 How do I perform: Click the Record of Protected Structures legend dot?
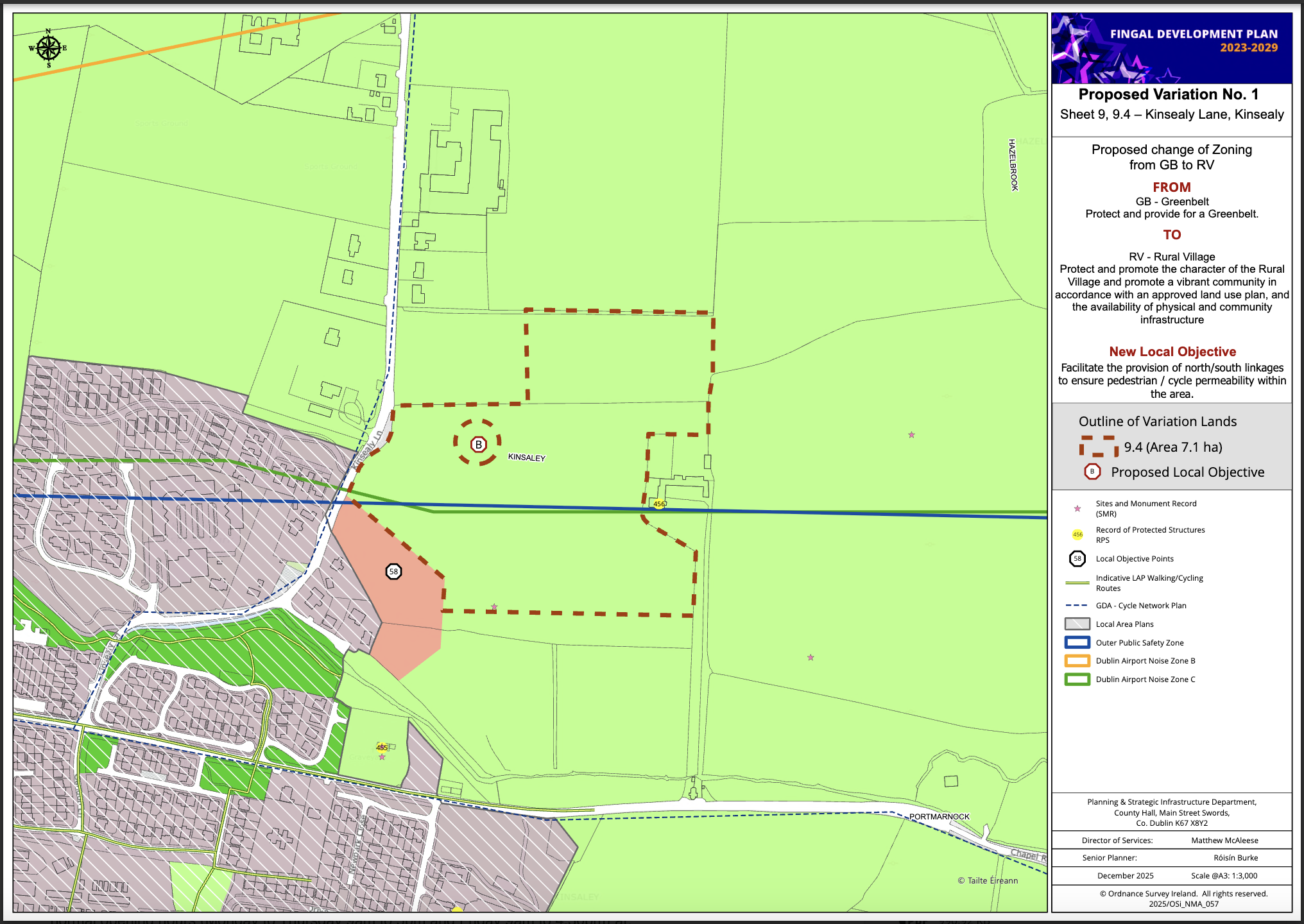point(1077,535)
